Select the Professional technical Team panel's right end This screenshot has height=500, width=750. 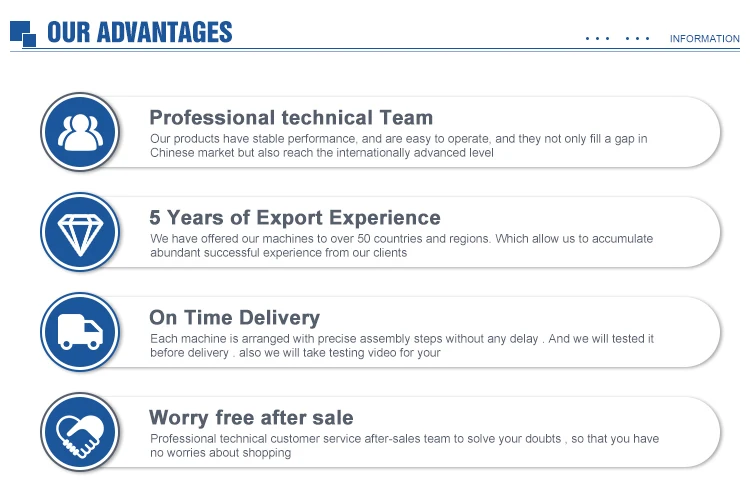703,132
